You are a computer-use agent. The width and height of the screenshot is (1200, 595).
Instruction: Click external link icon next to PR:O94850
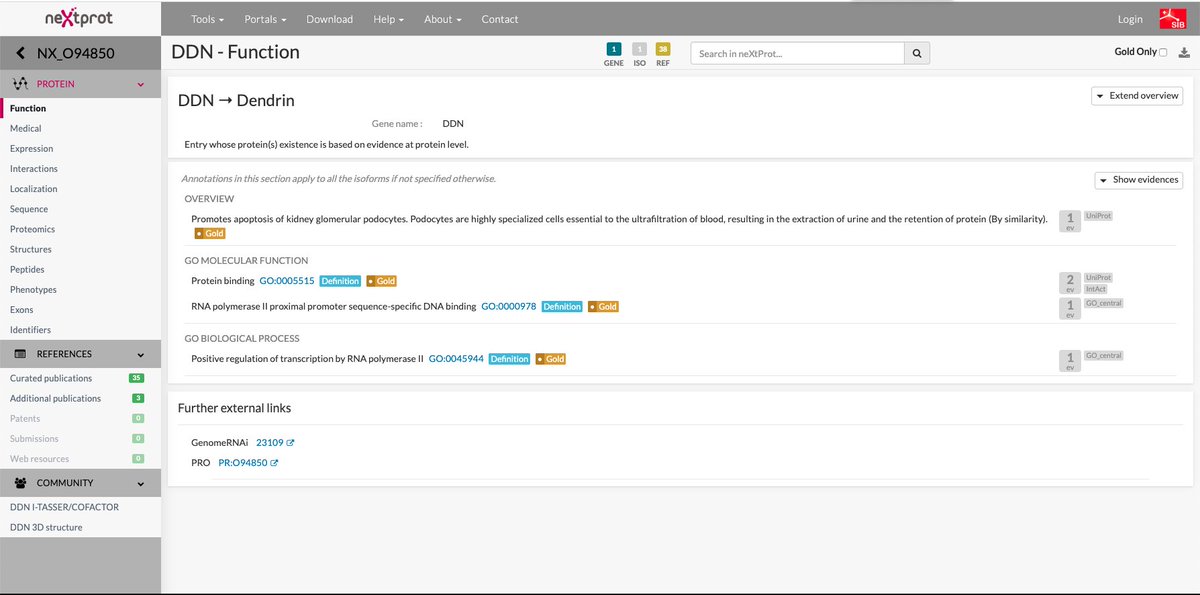pos(274,463)
